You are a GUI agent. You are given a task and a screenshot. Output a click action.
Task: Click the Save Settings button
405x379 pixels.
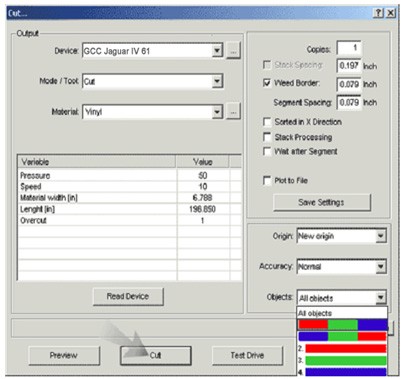[322, 202]
